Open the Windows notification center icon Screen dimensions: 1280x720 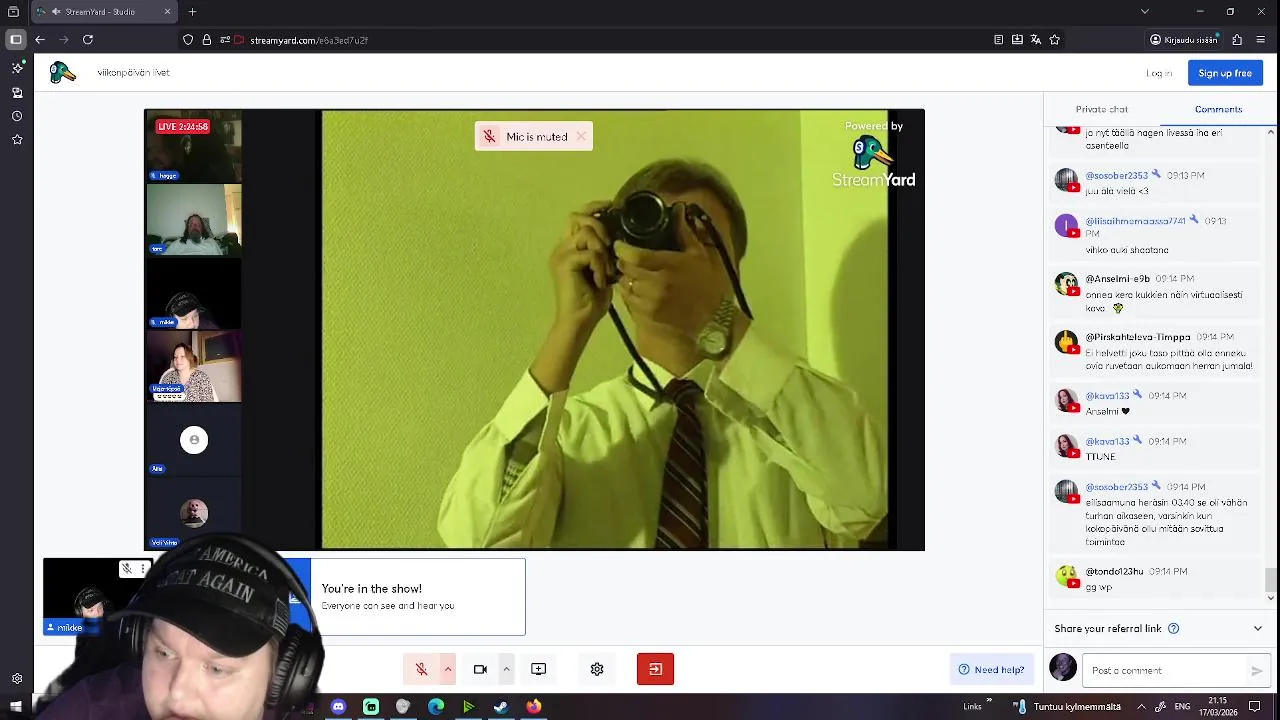[1255, 706]
